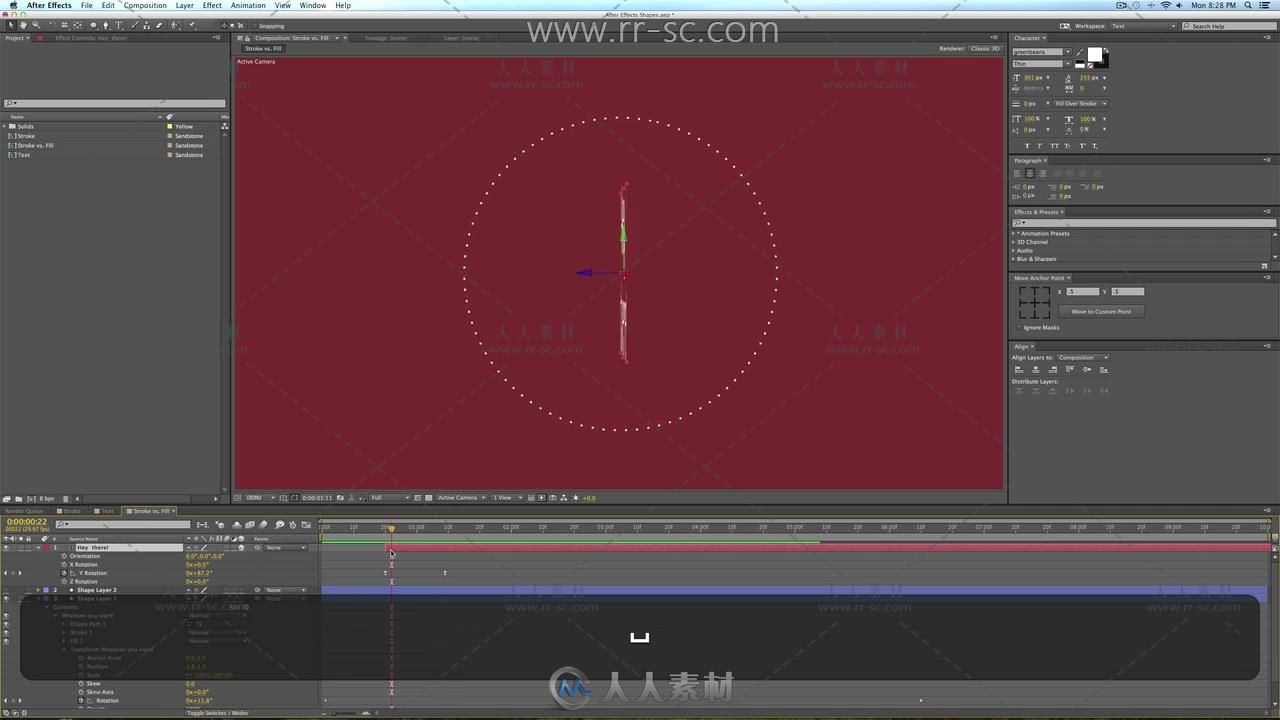
Task: Toggle Small Caps in Character panel
Action: 1068,146
